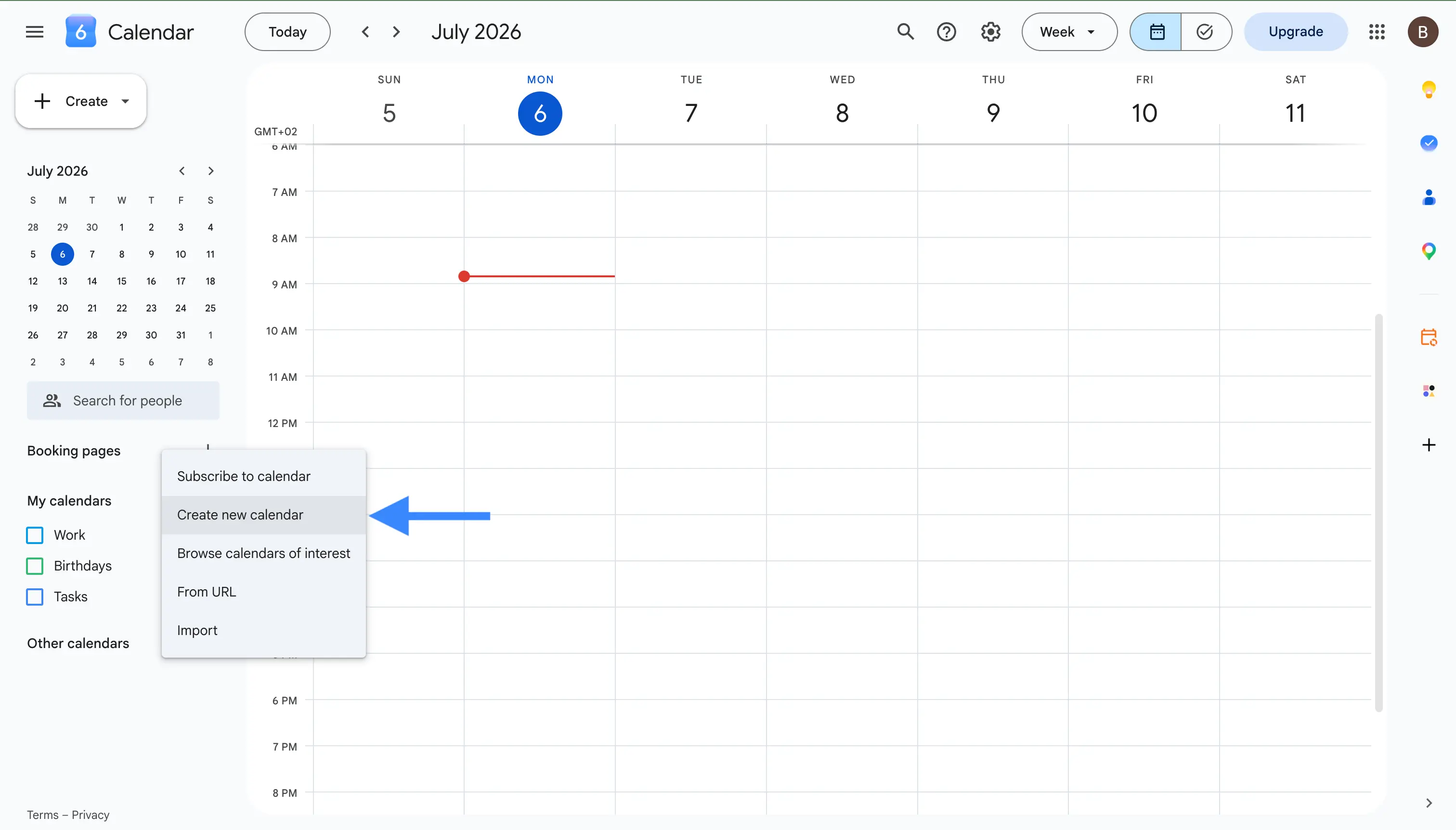Select Browse calendars of interest
The image size is (1456, 830).
[263, 553]
